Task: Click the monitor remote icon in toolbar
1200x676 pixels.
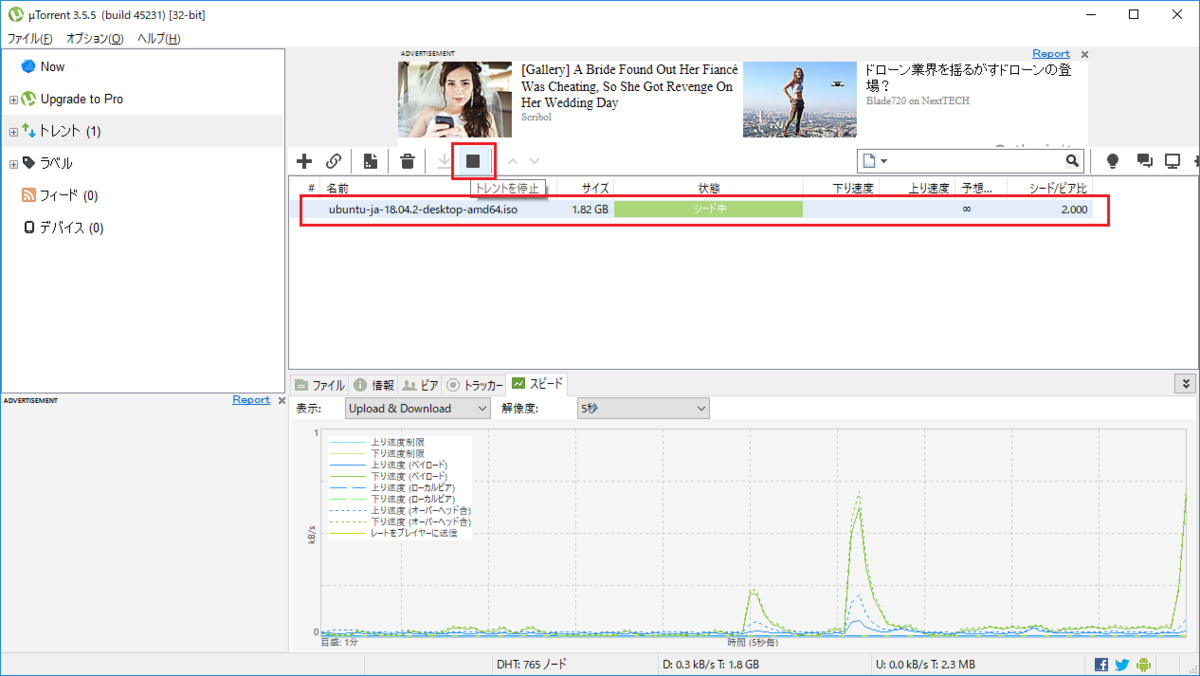Action: (x=1173, y=161)
